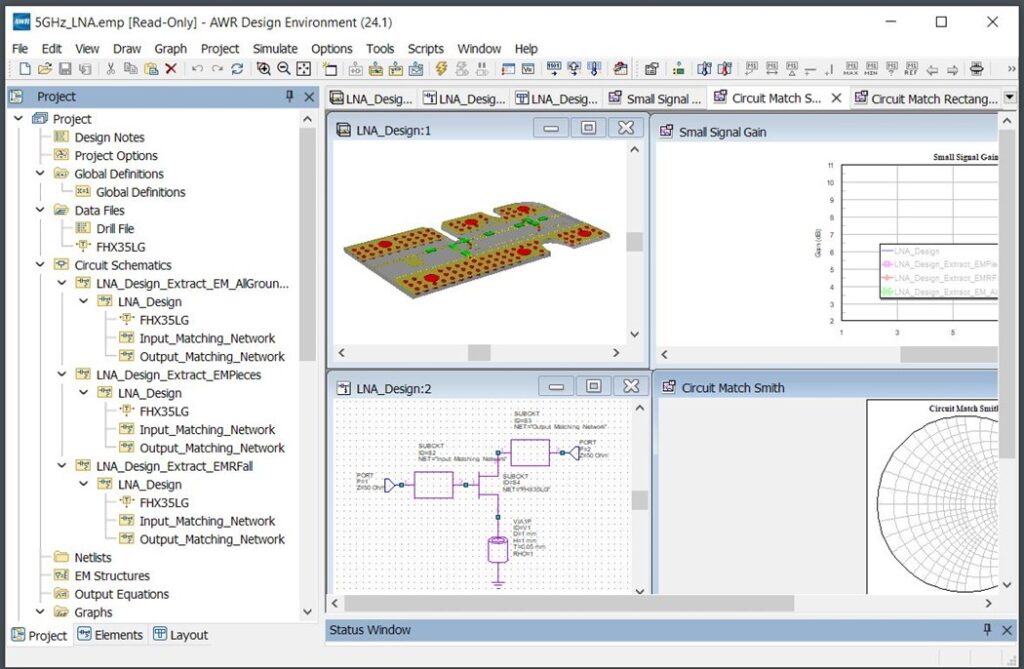Collapse the Global Definitions folder node
The image size is (1024, 669).
pos(40,173)
